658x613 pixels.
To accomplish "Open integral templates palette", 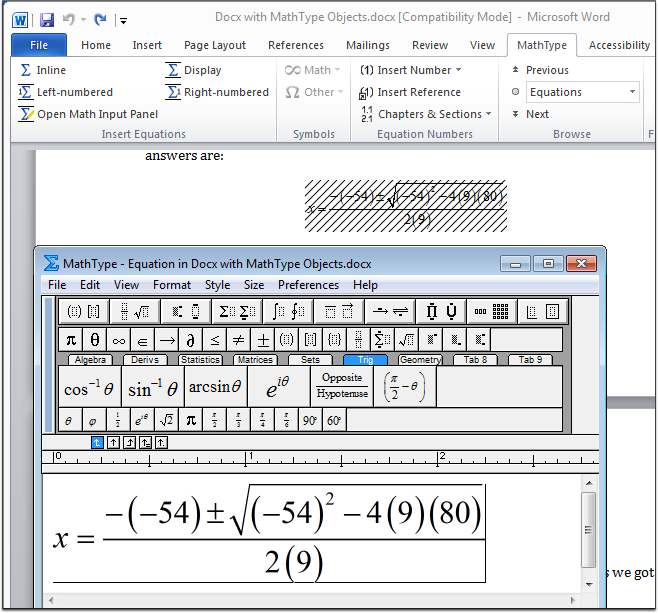I will pos(288,311).
